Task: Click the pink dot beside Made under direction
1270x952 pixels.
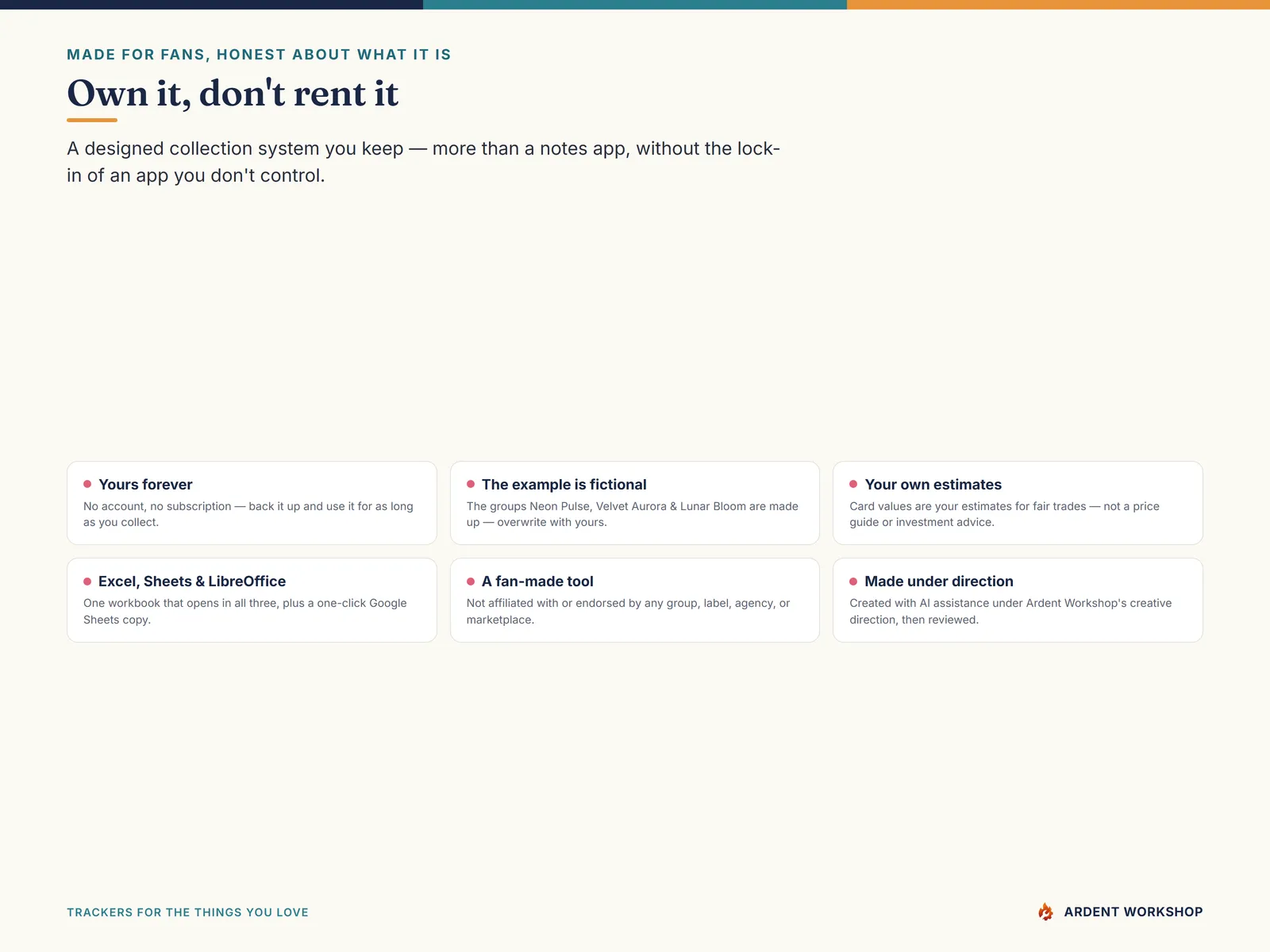Action: coord(853,582)
